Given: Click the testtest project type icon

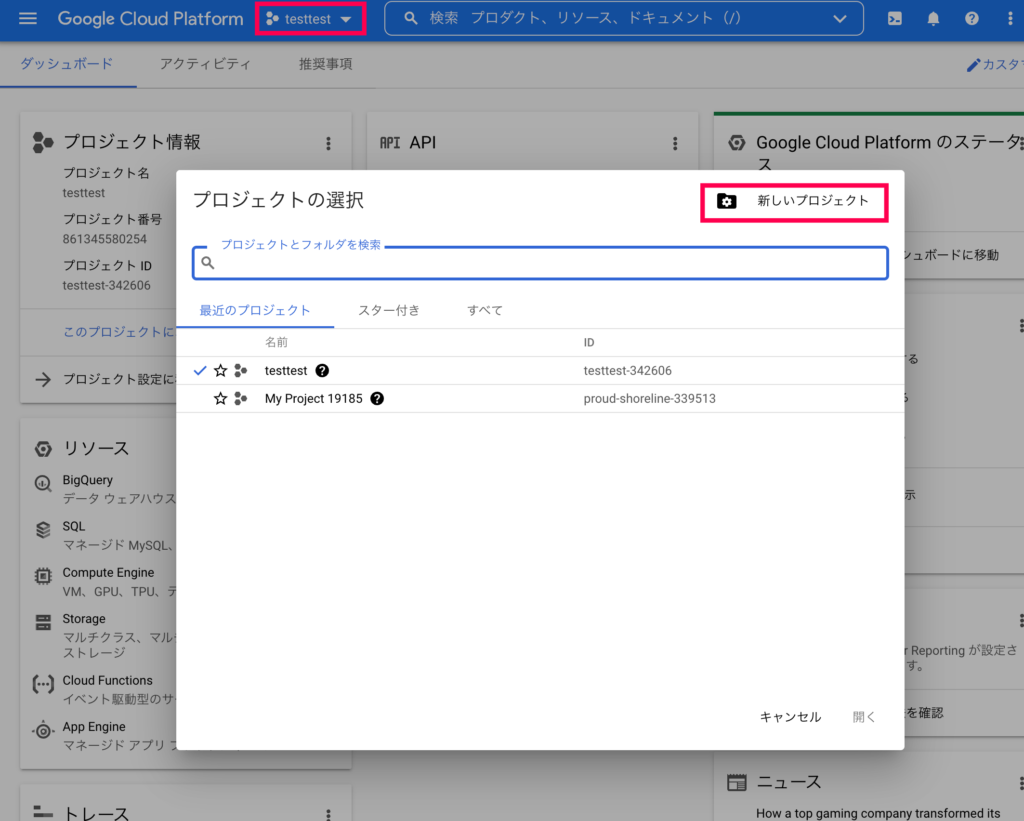Looking at the screenshot, I should (241, 371).
